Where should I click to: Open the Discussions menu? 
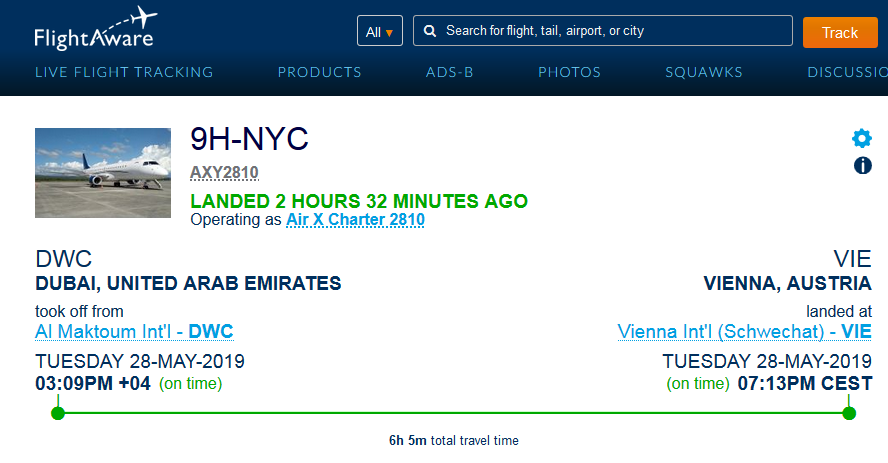pos(847,72)
